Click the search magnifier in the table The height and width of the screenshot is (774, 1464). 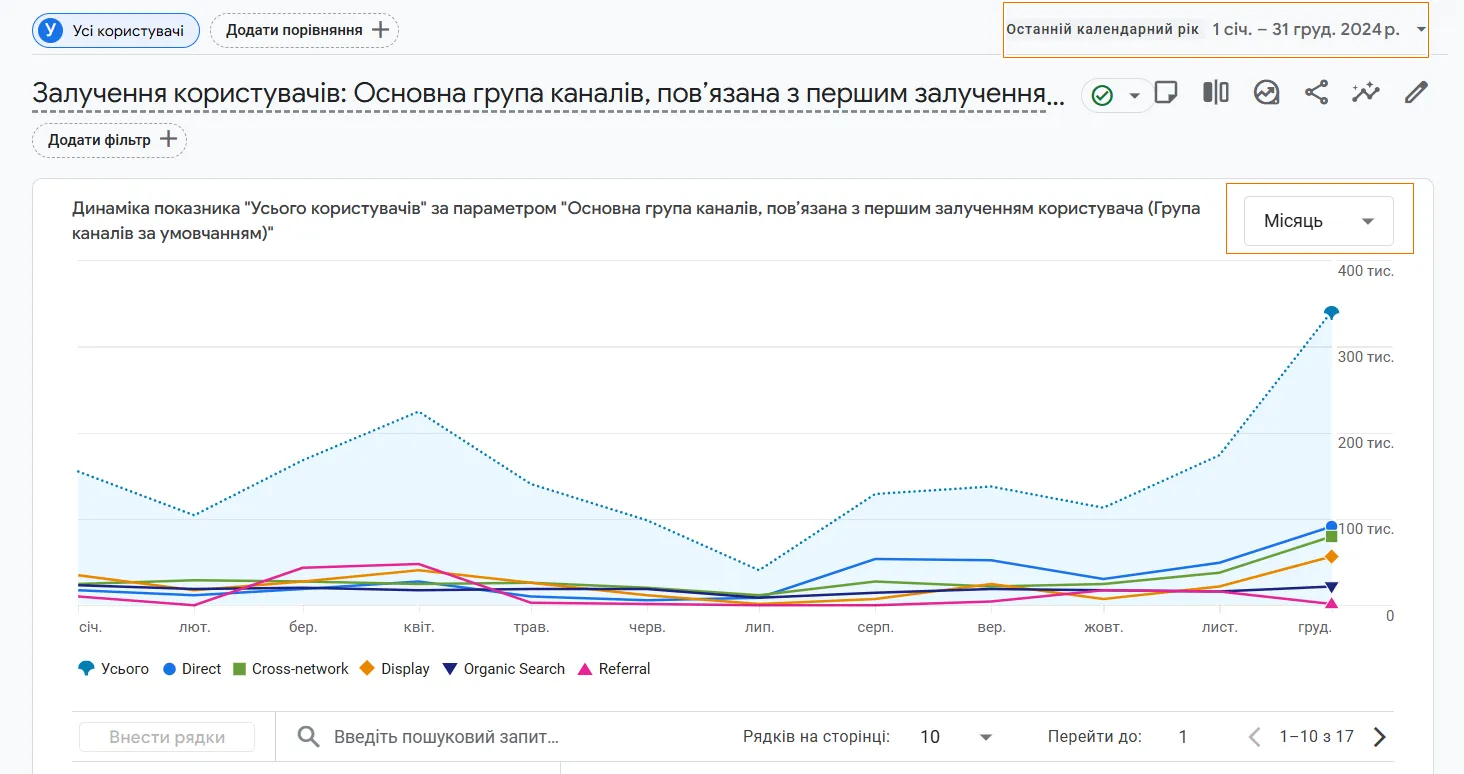pos(310,736)
